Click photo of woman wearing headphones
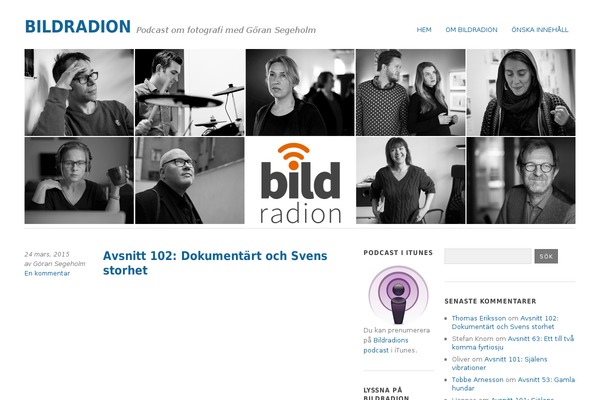Screen dimensions: 600x400 (79, 181)
